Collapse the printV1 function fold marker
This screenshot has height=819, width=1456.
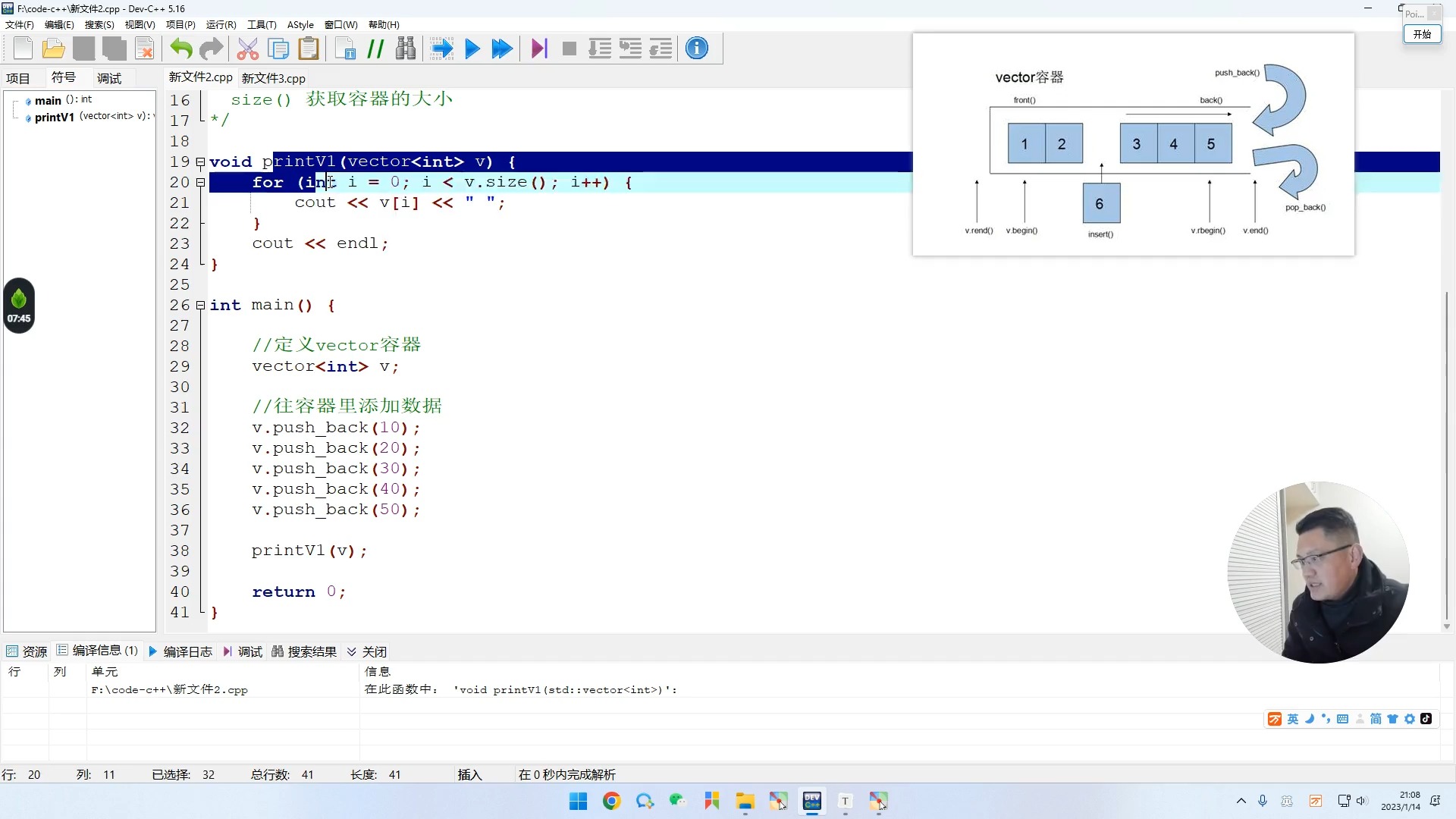[200, 162]
